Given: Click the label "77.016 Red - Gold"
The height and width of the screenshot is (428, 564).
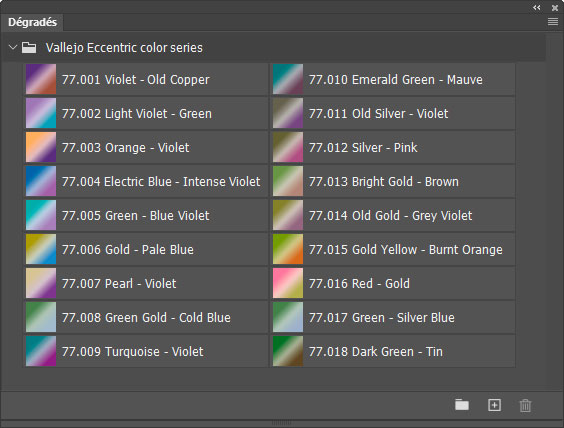Looking at the screenshot, I should (x=359, y=283).
